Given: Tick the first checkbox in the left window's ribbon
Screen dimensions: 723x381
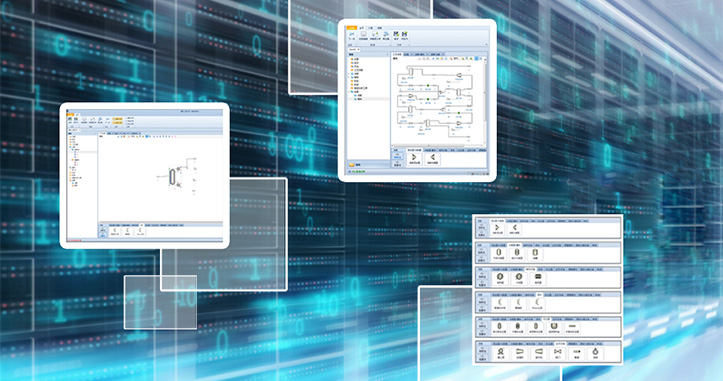Looking at the screenshot, I should [x=126, y=118].
